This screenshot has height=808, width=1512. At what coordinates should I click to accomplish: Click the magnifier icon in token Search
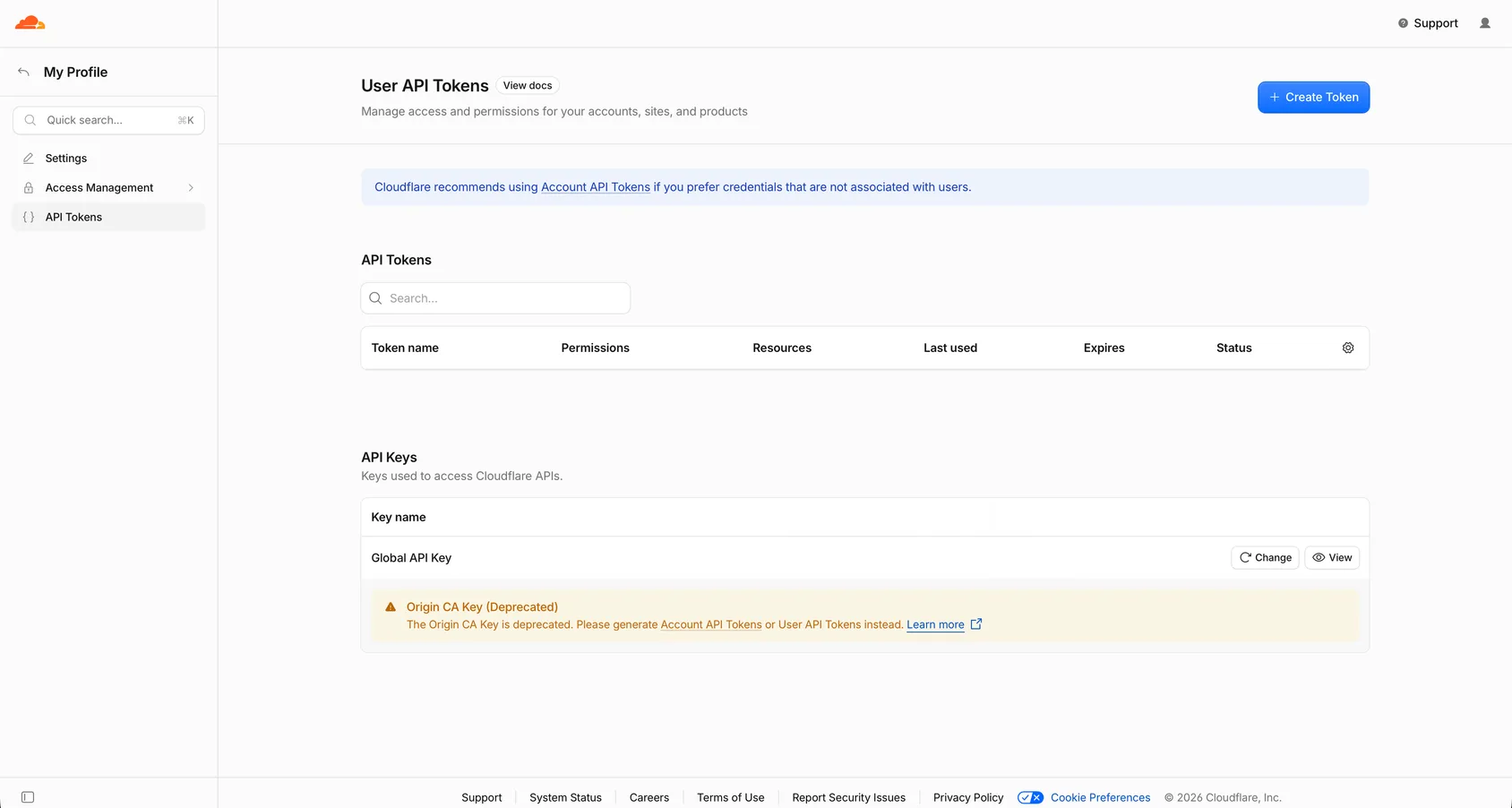376,298
